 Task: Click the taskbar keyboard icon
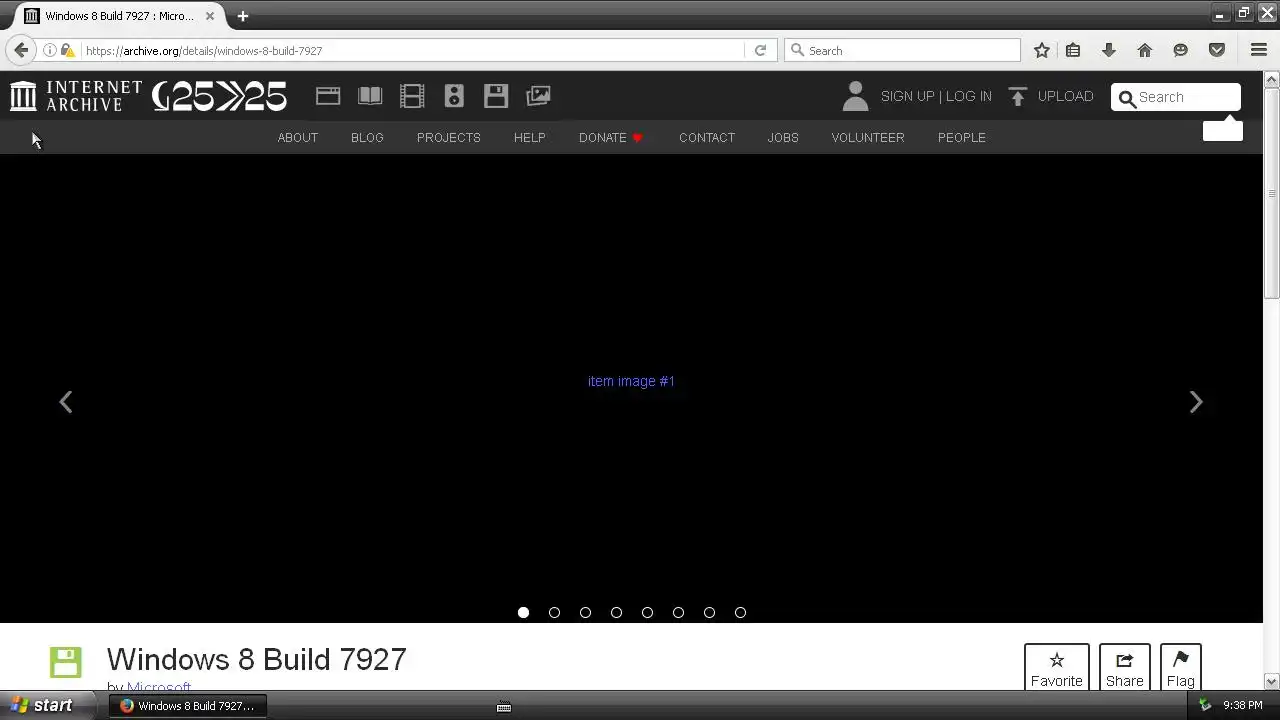[x=504, y=706]
